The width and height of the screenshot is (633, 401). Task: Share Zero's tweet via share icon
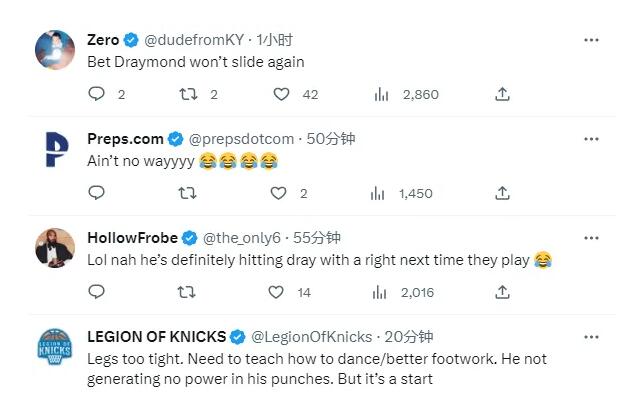point(503,94)
